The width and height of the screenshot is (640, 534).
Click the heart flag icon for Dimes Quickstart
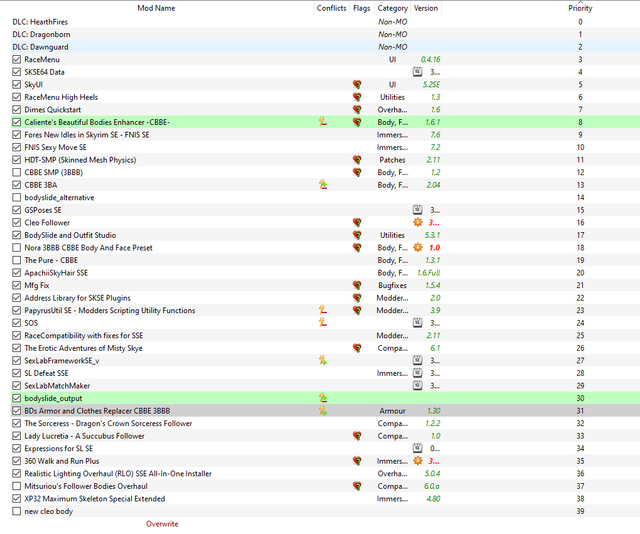pyautogui.click(x=357, y=109)
